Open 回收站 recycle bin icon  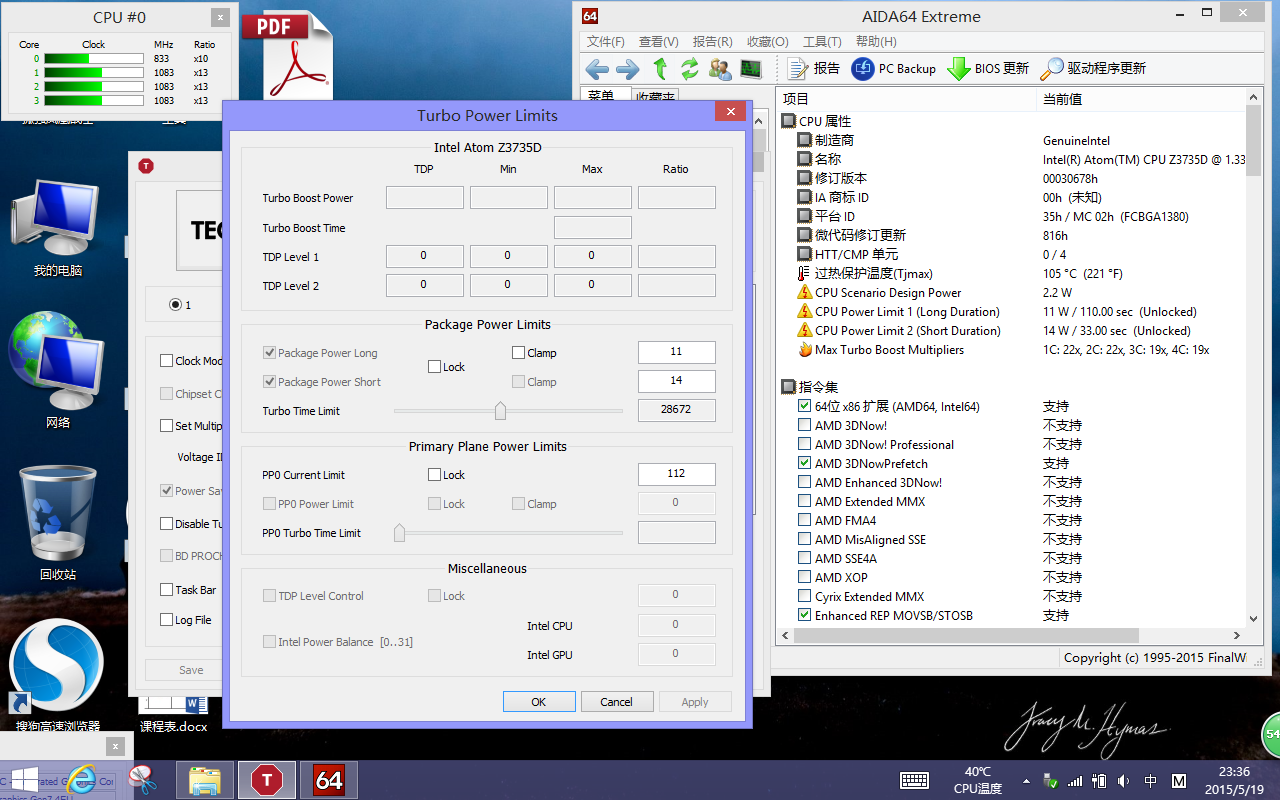coord(58,524)
